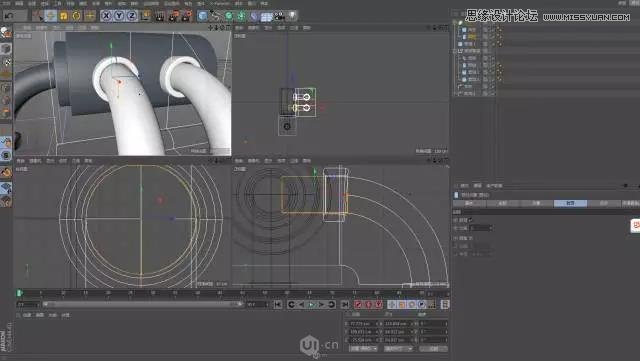Toggle the red Autokeying button
The height and width of the screenshot is (361, 640).
click(x=368, y=304)
